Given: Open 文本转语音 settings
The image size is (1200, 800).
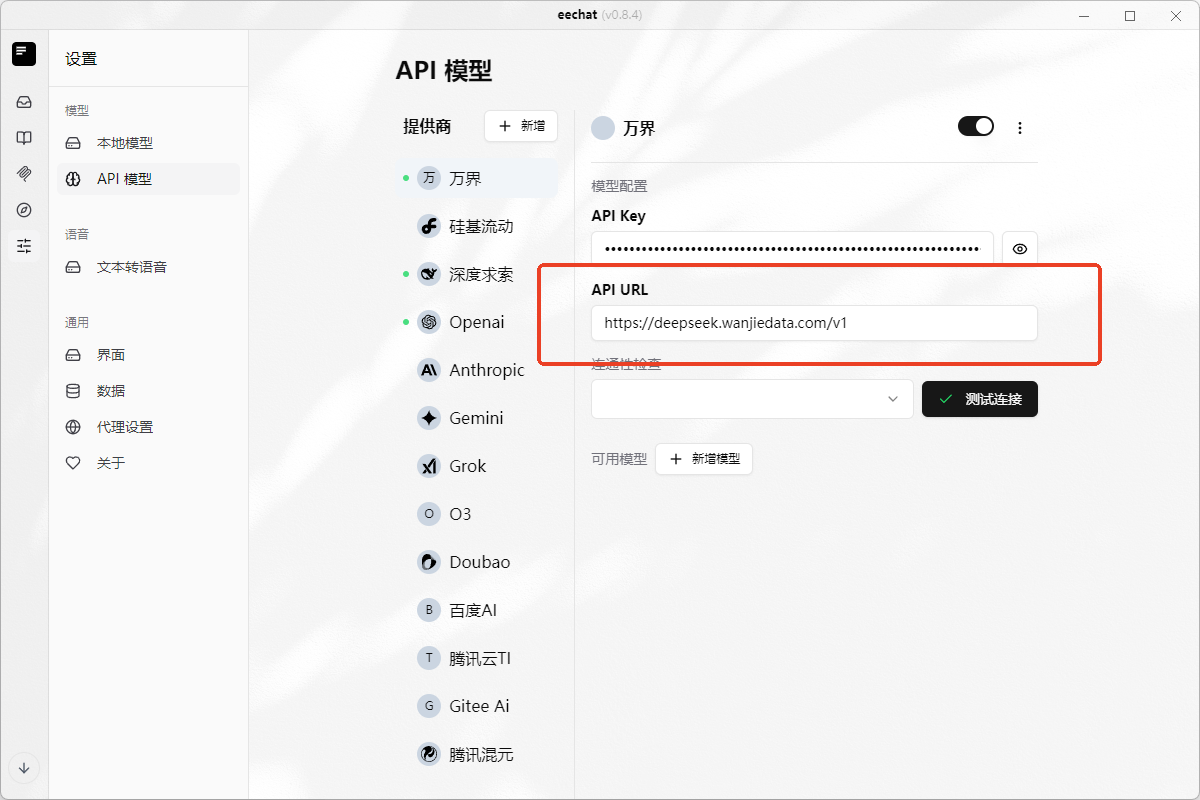Looking at the screenshot, I should click(148, 267).
